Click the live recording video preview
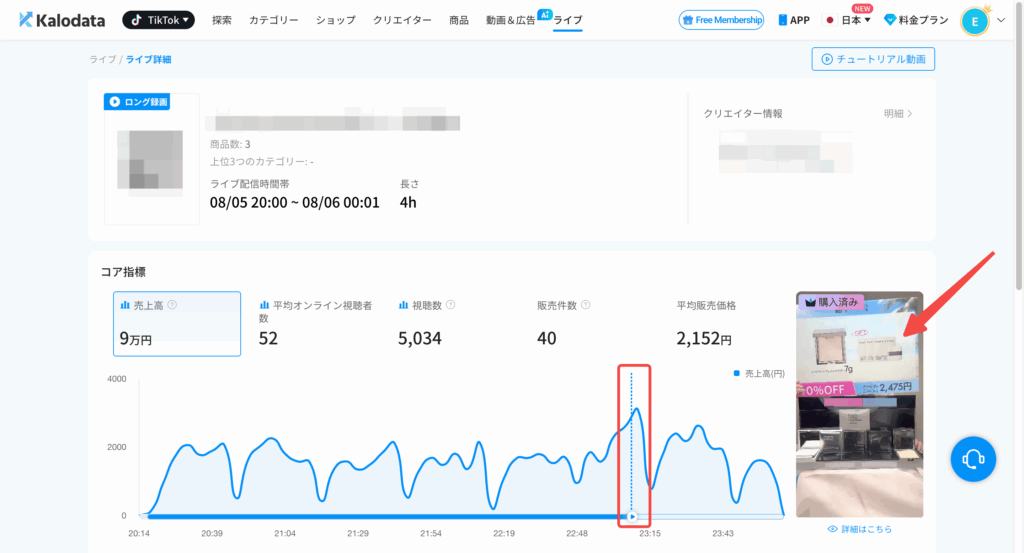1024x553 pixels. click(x=859, y=405)
